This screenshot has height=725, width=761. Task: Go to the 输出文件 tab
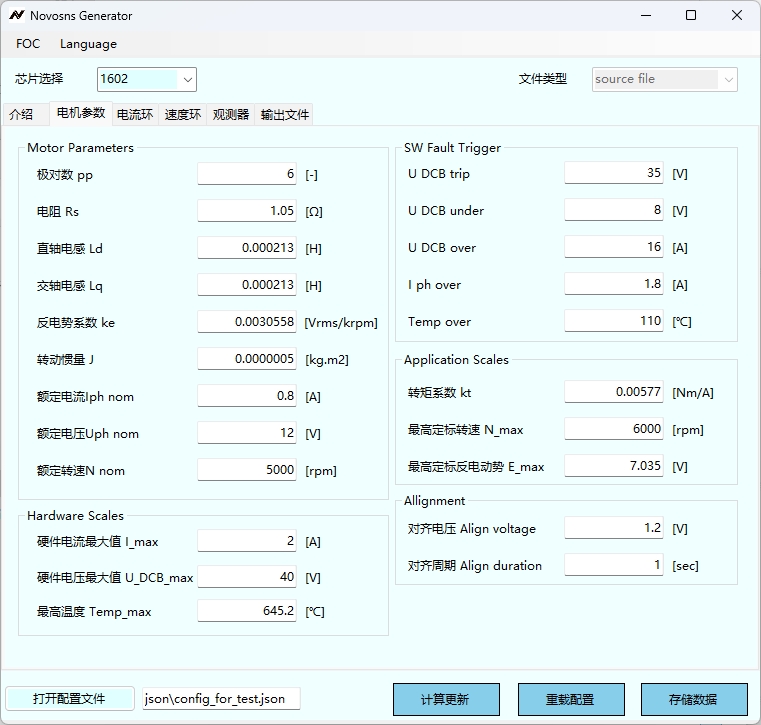285,115
